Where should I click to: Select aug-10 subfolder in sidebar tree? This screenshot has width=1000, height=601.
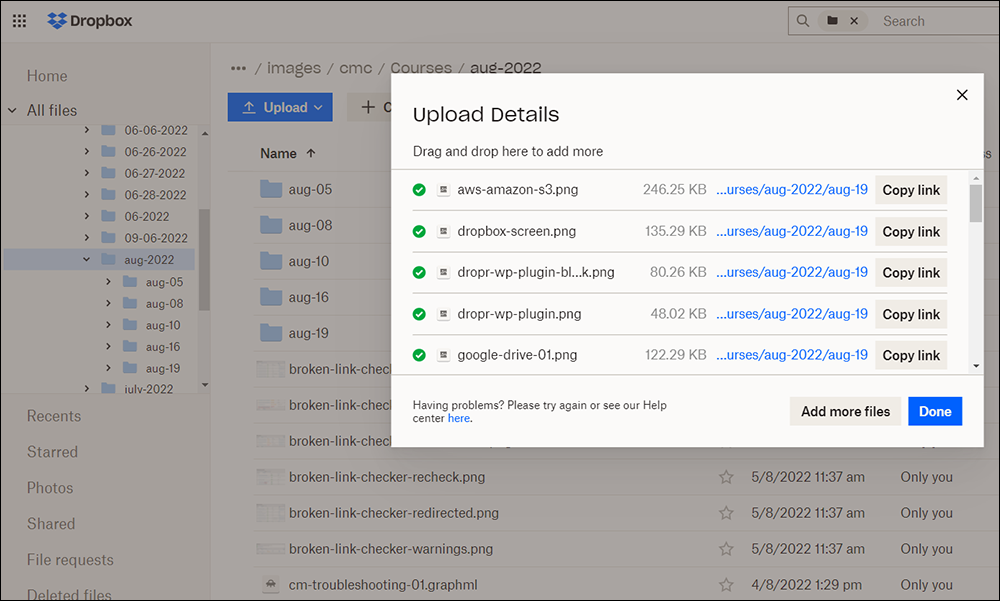(x=163, y=325)
